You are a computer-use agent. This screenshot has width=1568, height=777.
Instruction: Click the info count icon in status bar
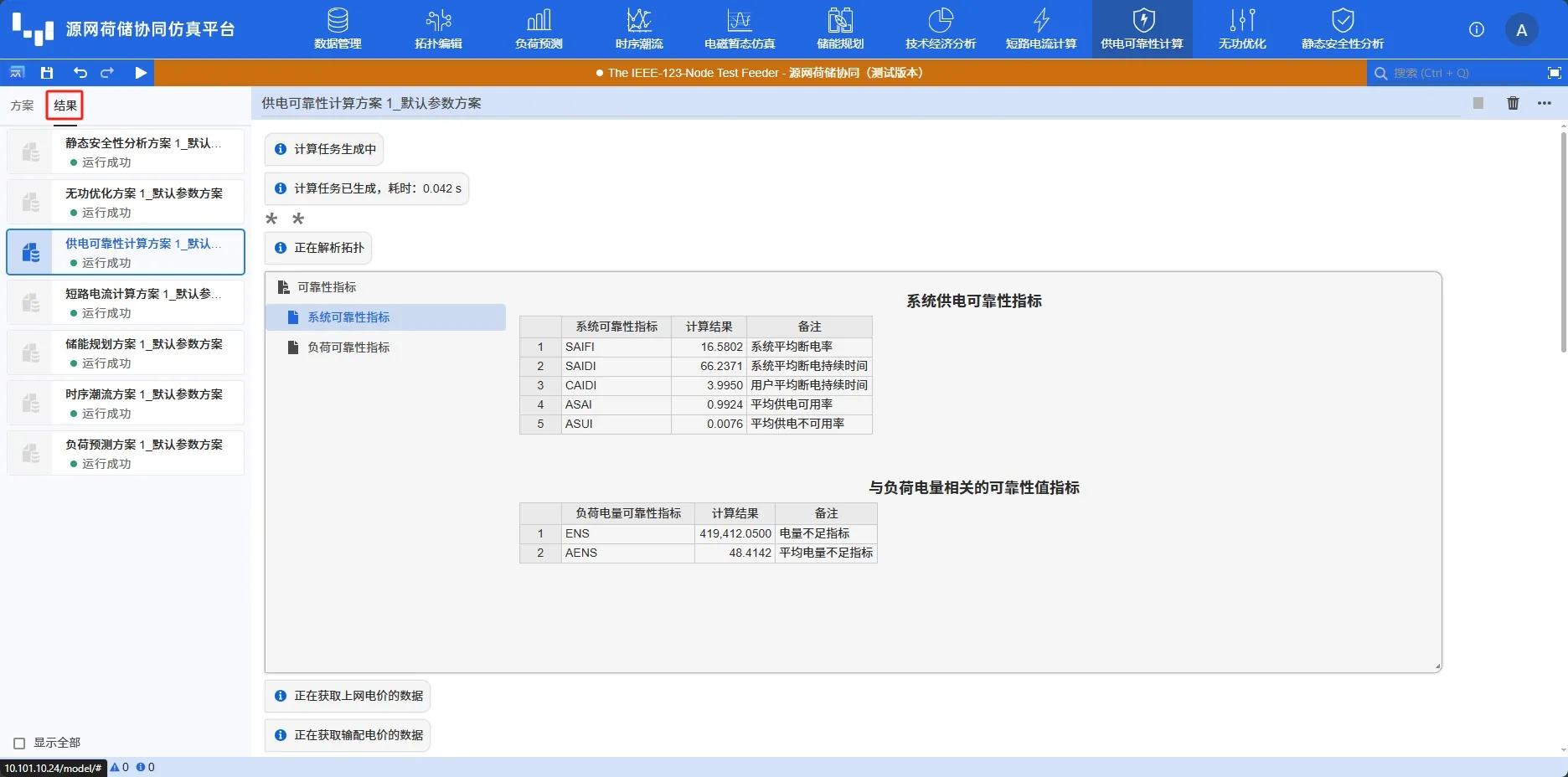146,767
